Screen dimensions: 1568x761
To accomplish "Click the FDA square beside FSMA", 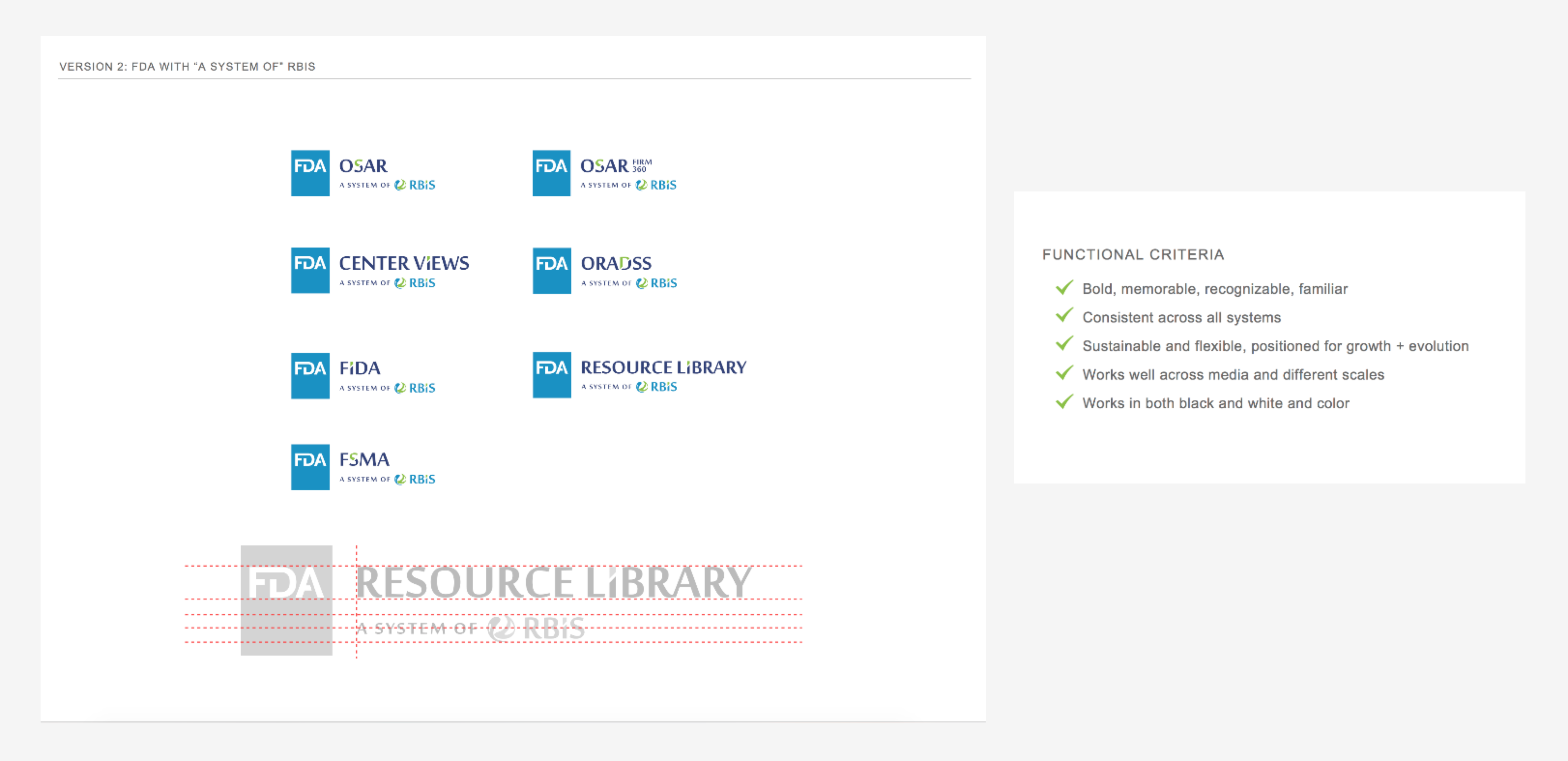I will [310, 467].
